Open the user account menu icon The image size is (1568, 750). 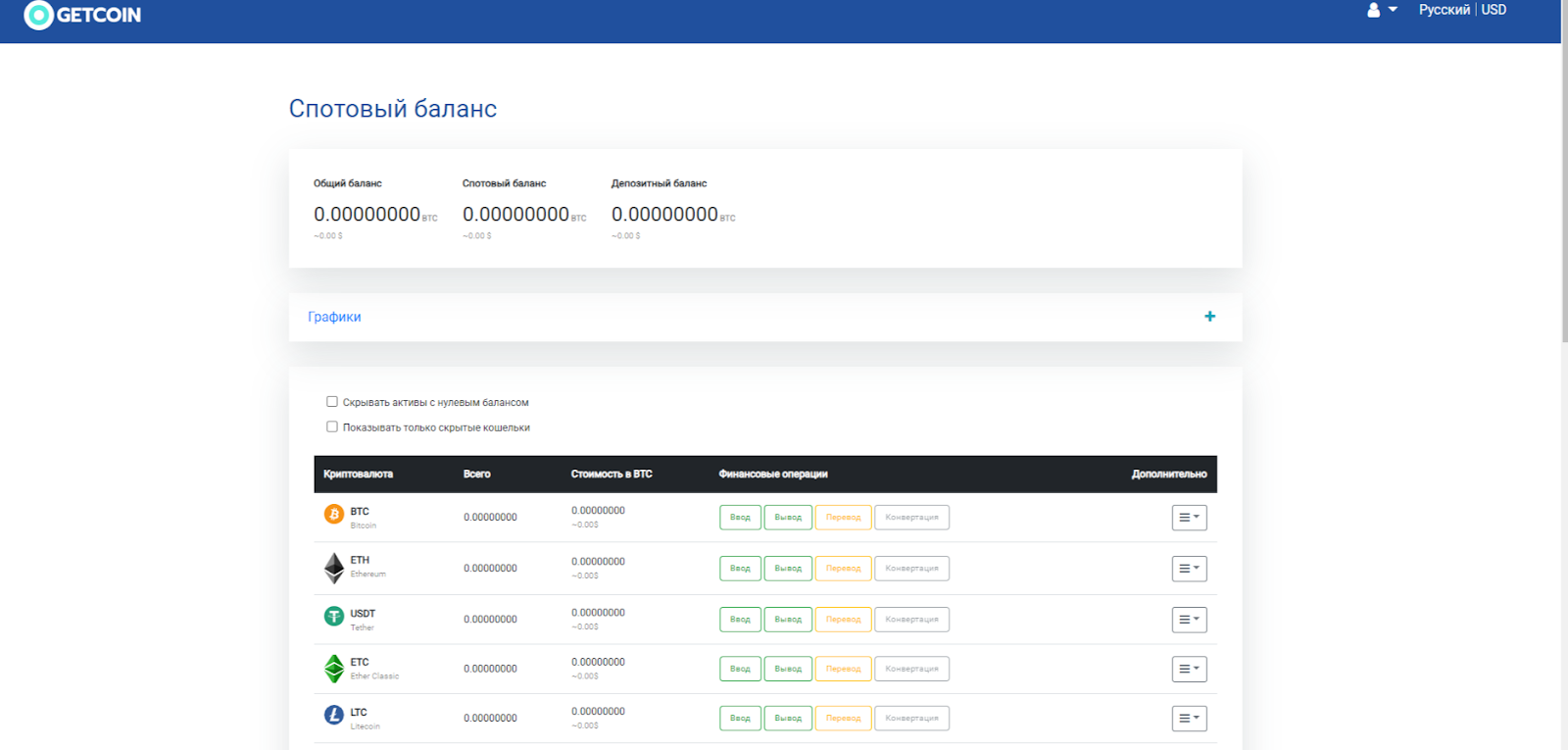[x=1382, y=10]
